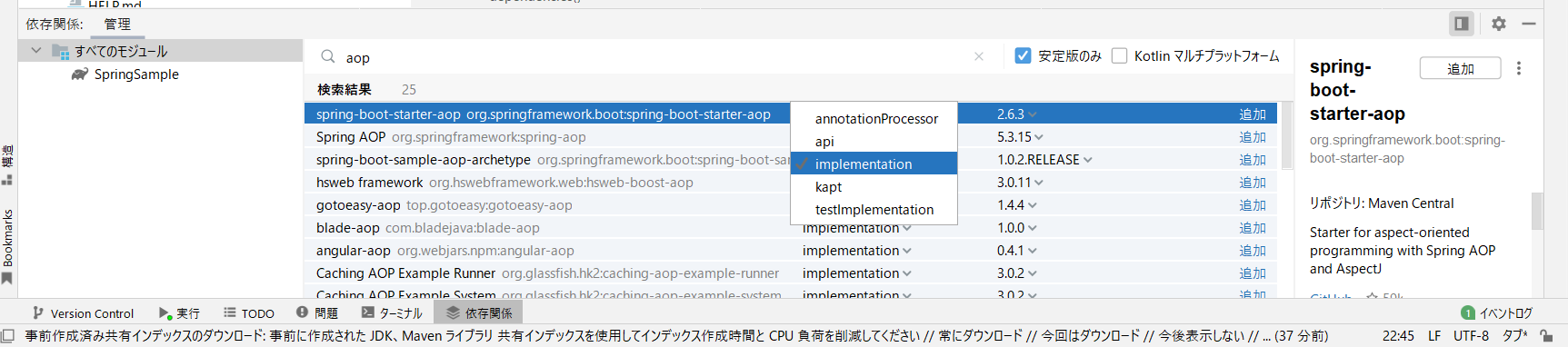Open the 問題 tool tab
This screenshot has width=1568, height=347.
click(x=317, y=312)
